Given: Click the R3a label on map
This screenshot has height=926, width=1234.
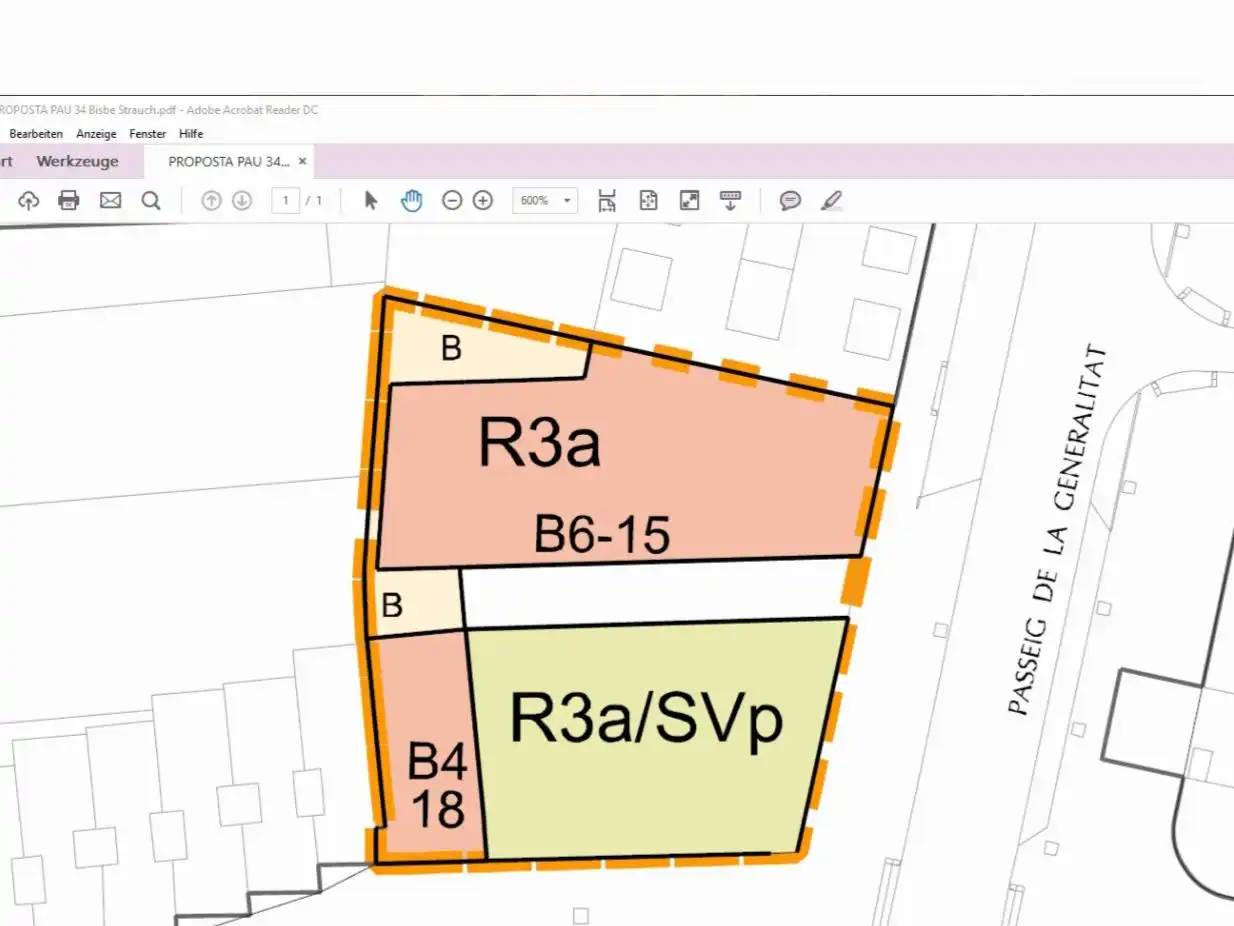Looking at the screenshot, I should pos(539,442).
